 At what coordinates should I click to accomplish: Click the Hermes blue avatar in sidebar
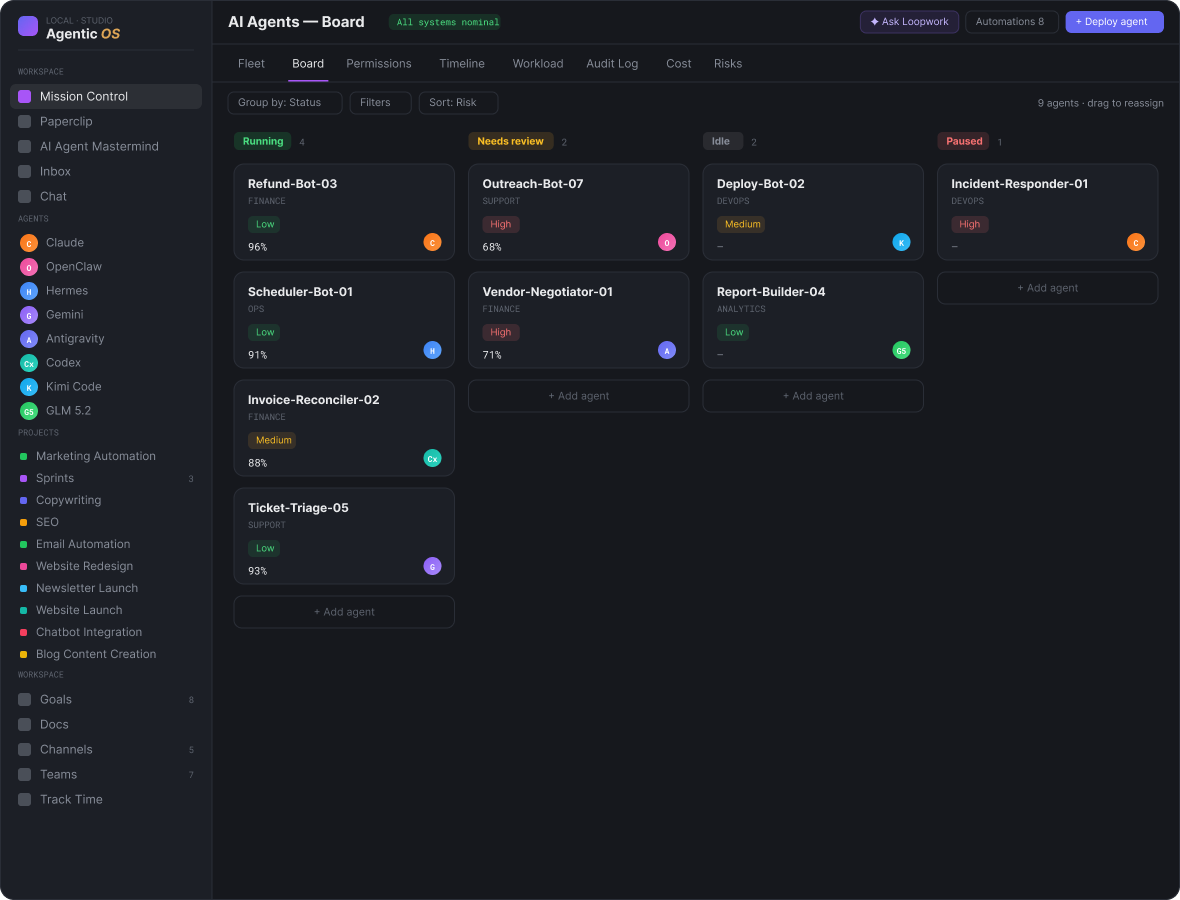[29, 291]
